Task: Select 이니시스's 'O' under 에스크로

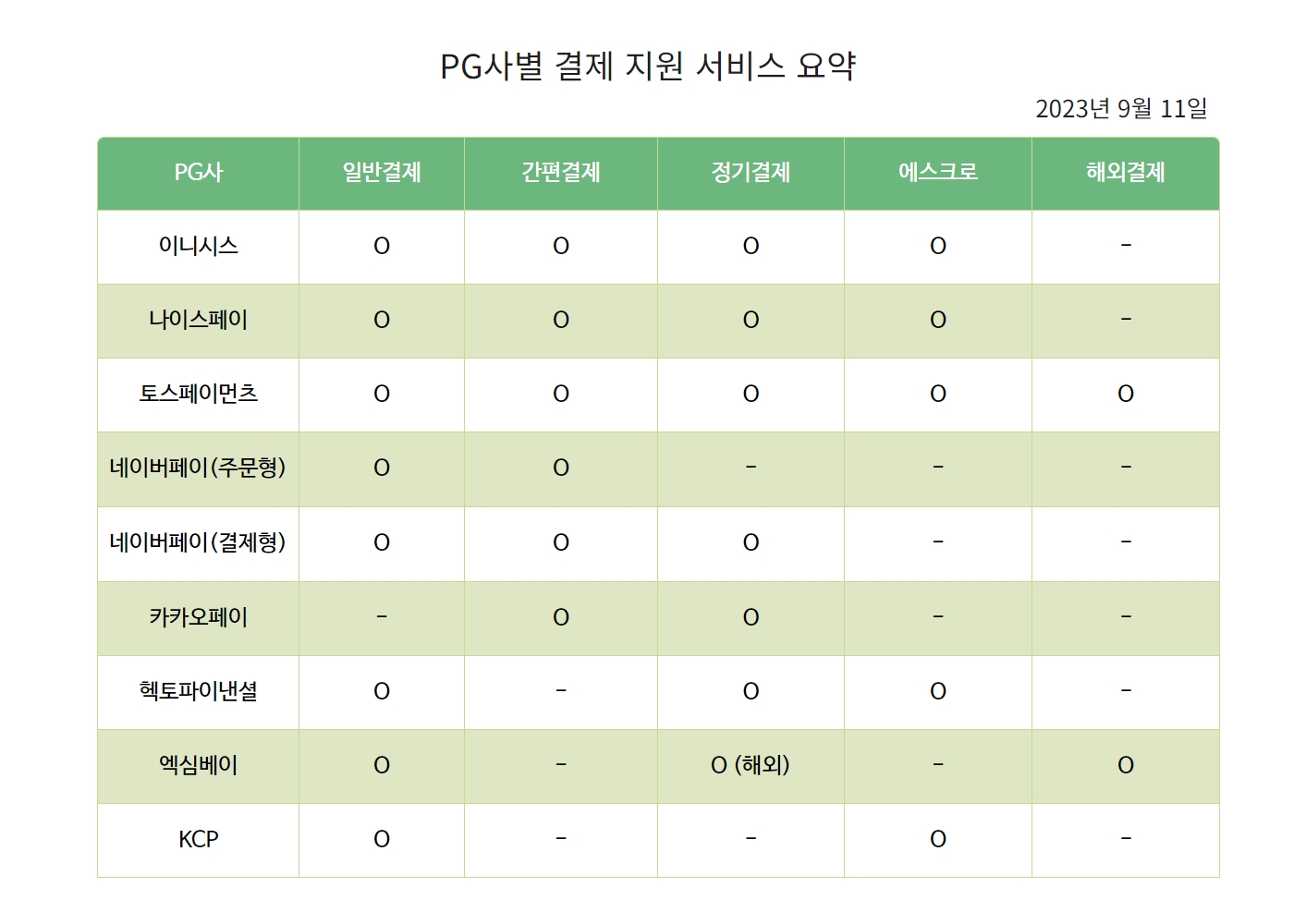Action: tap(938, 247)
